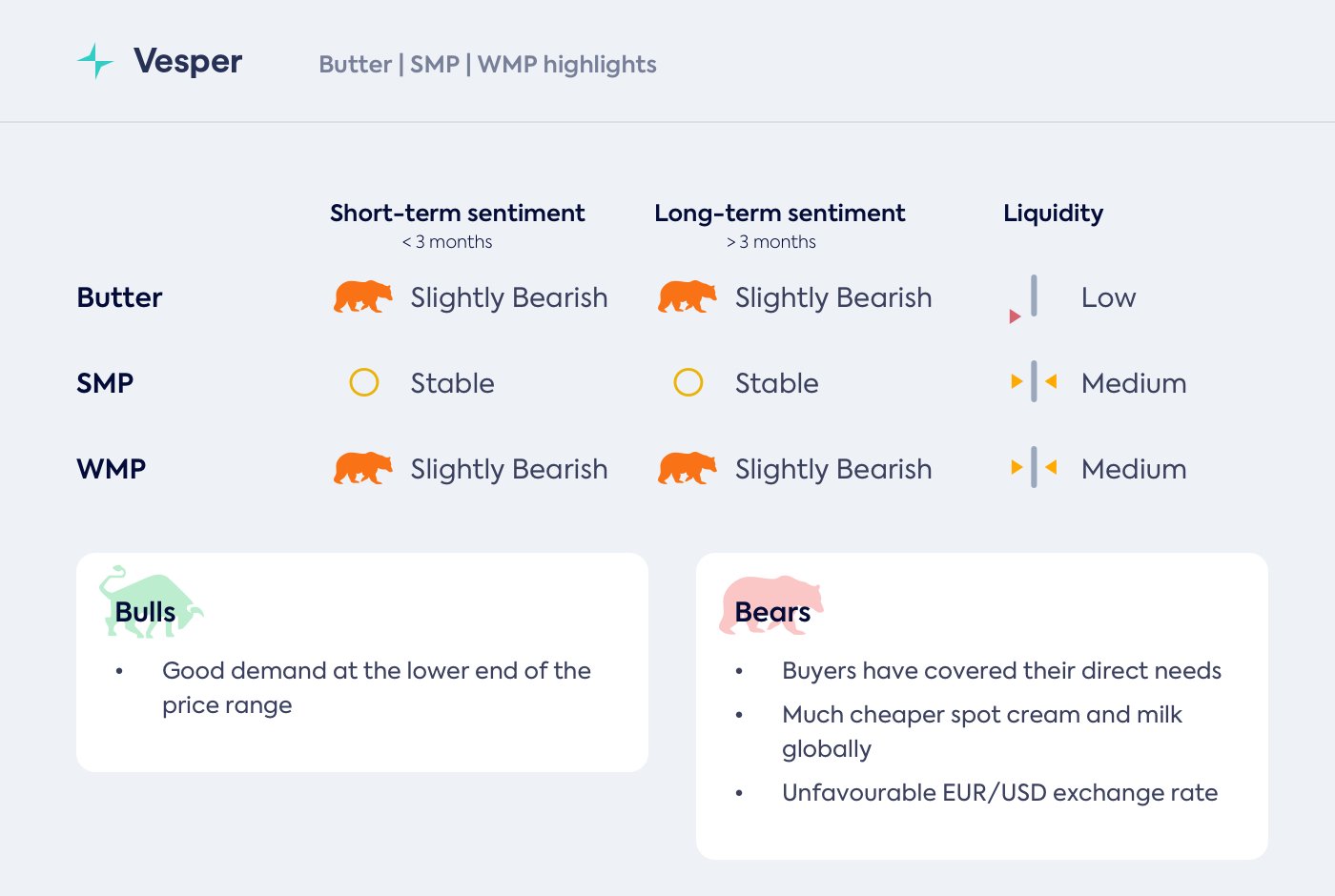The image size is (1335, 896).
Task: Click the SMP row label
Action: point(105,383)
